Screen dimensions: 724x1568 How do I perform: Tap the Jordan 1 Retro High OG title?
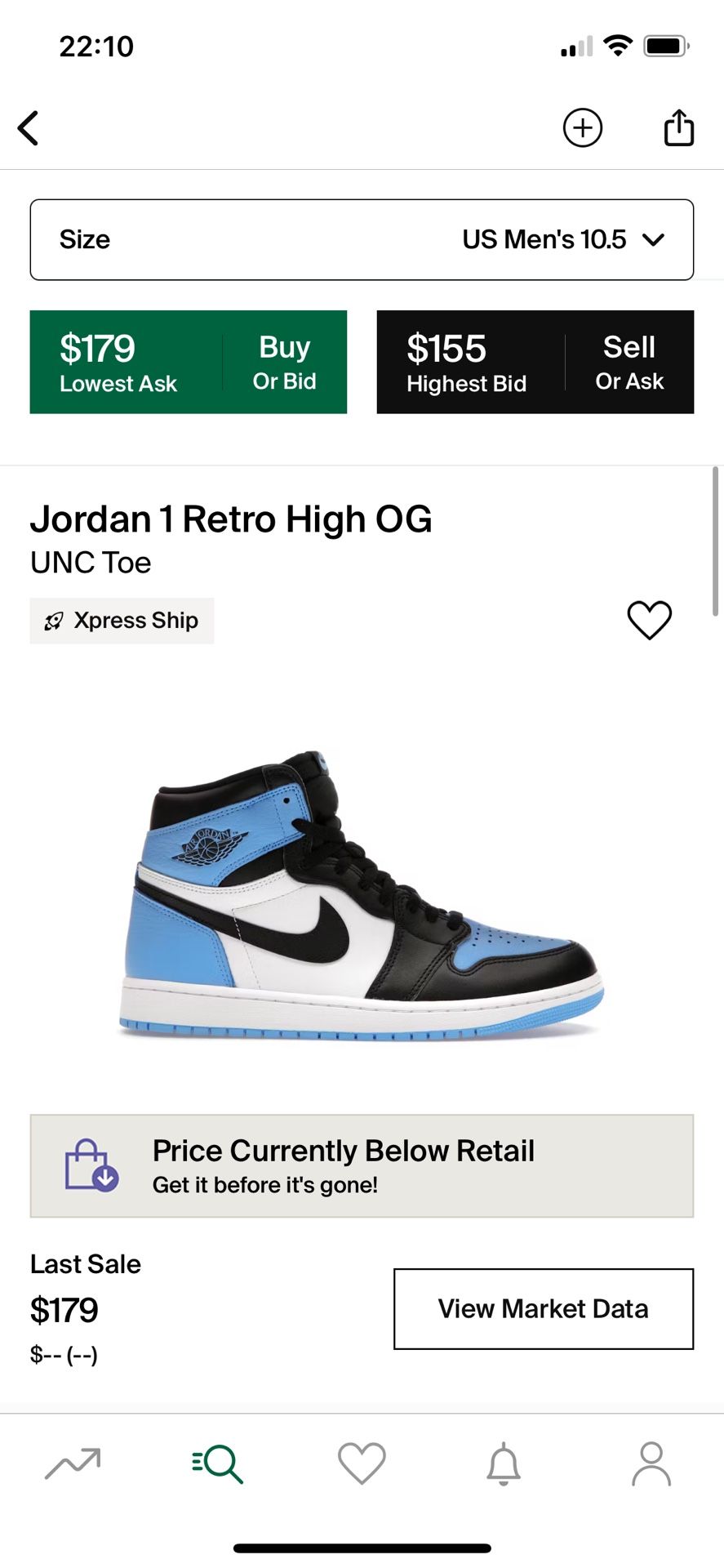(x=231, y=519)
